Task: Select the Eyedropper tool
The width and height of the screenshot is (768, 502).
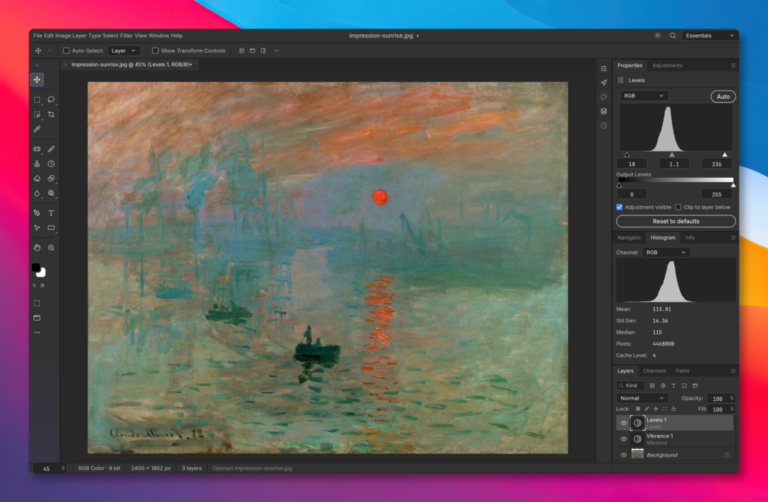Action: click(37, 129)
